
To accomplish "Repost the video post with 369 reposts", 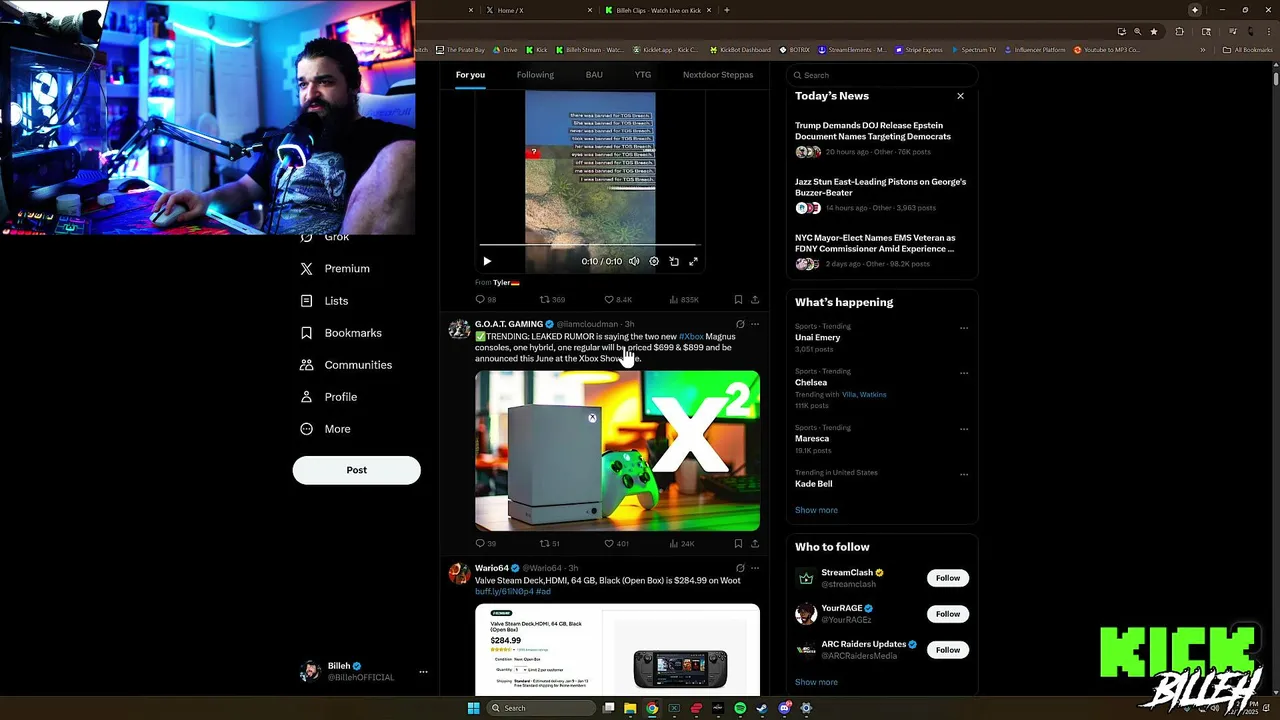I will [552, 299].
